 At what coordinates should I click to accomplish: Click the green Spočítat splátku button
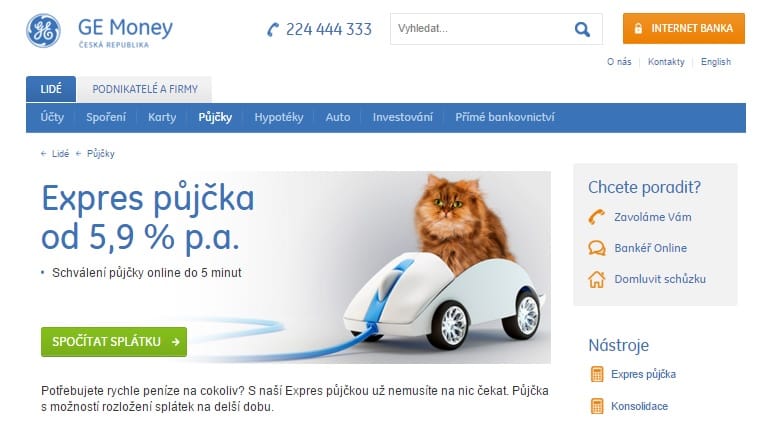(x=114, y=341)
